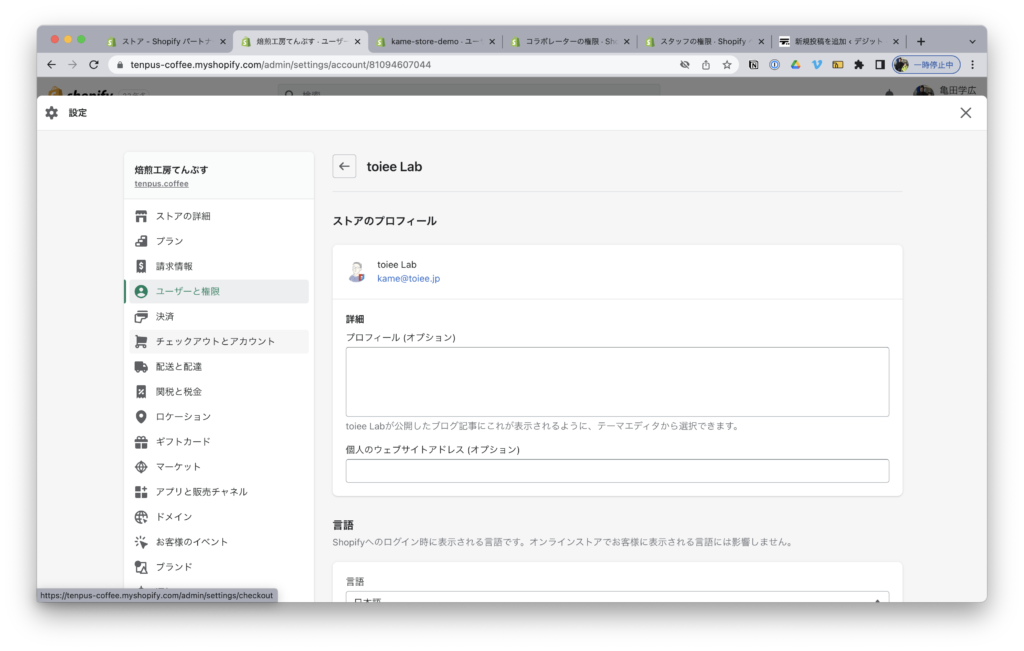
Task: Click the Plan sidebar icon
Action: (x=141, y=241)
